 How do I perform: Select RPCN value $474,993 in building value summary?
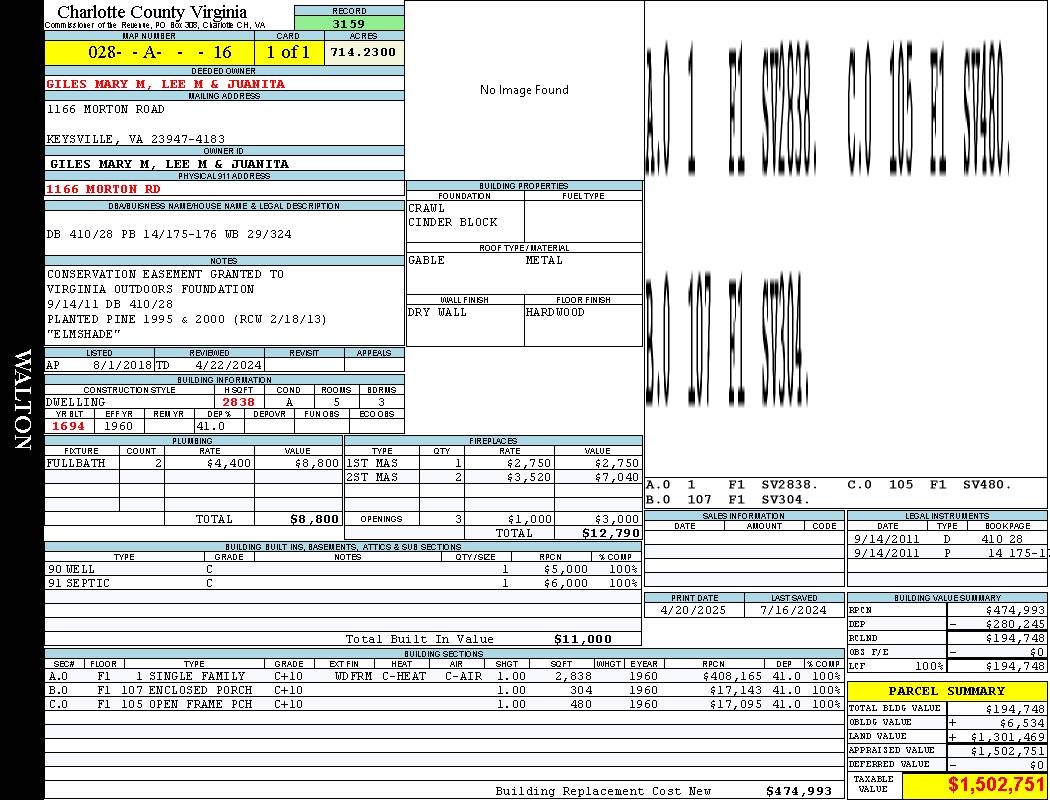1015,611
